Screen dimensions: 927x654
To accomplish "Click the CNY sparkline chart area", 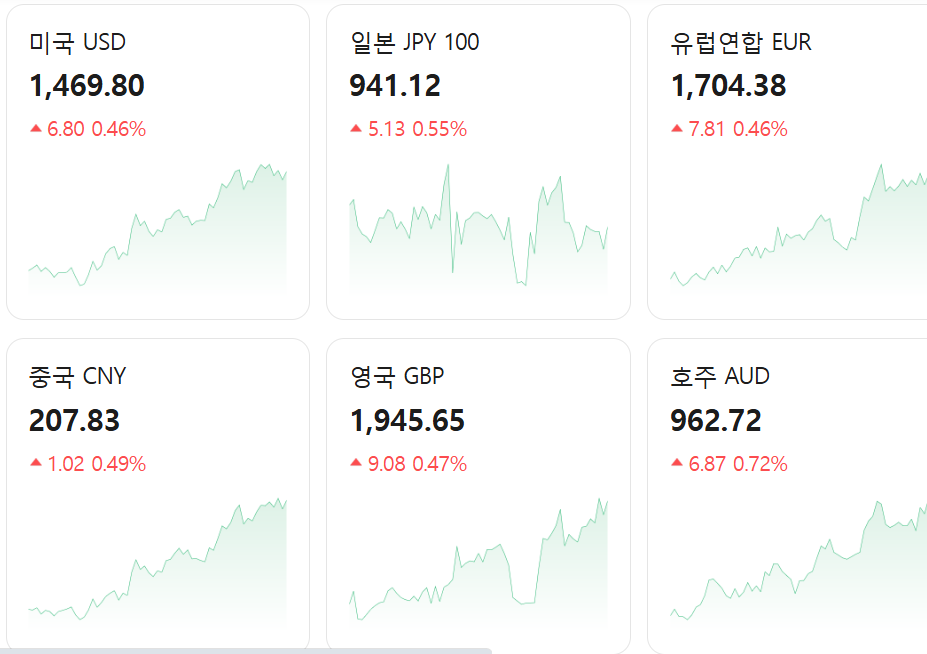I will (x=157, y=560).
